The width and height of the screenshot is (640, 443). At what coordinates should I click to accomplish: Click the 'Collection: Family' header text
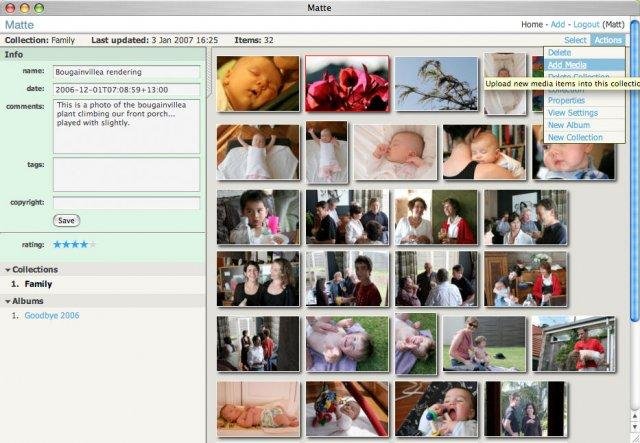pyautogui.click(x=40, y=40)
